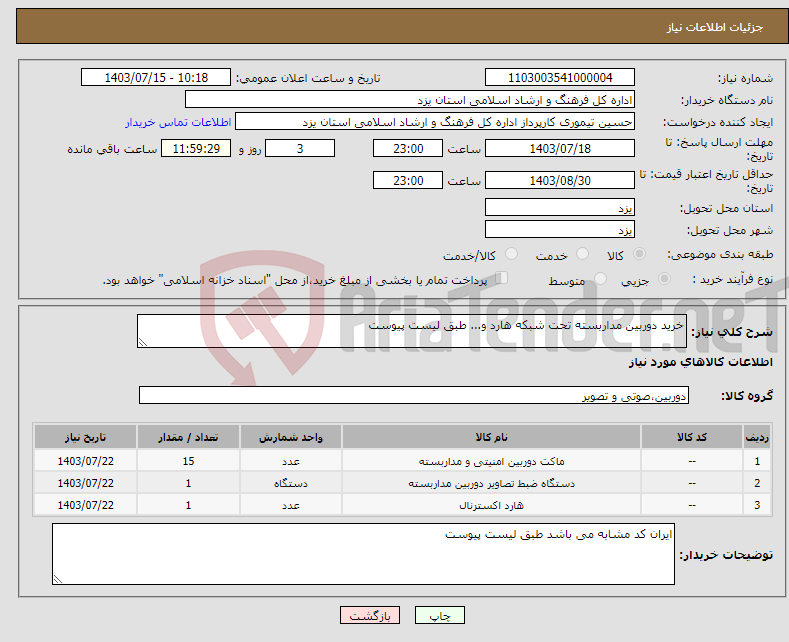Click the goods group field دوربین،صوتی و تصویر

pyautogui.click(x=414, y=395)
